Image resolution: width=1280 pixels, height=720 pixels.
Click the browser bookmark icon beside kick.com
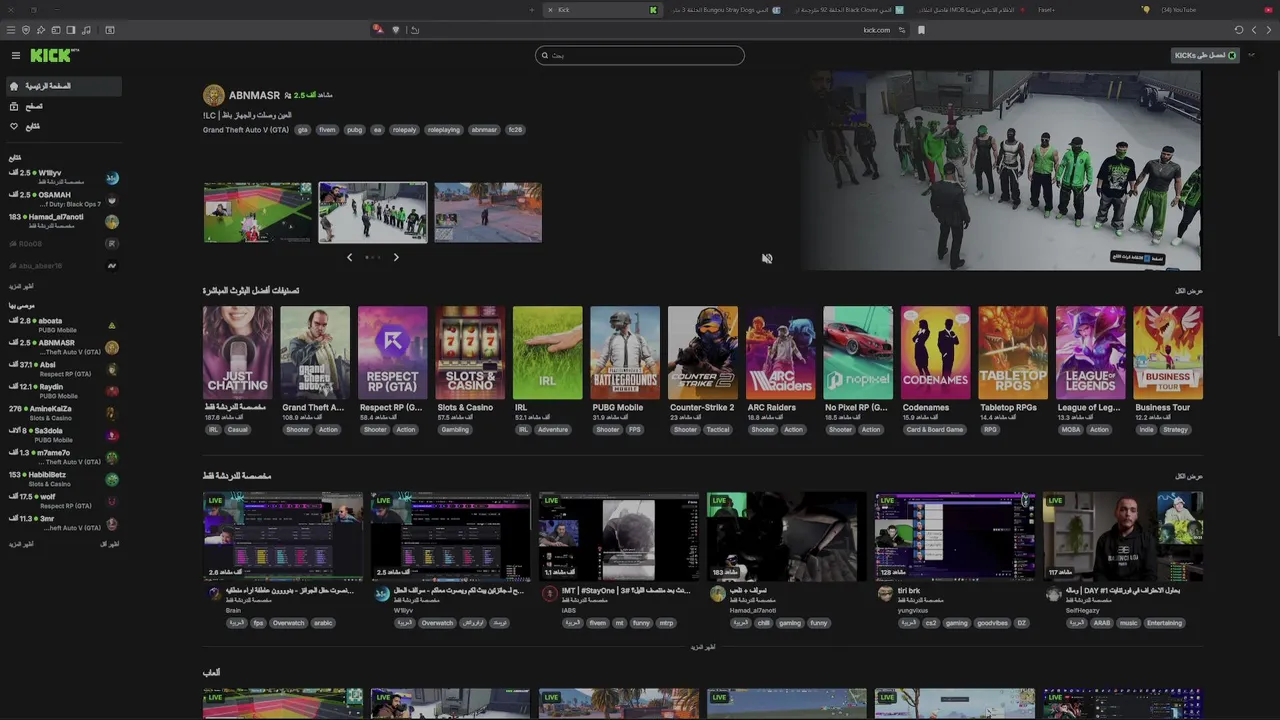(921, 30)
